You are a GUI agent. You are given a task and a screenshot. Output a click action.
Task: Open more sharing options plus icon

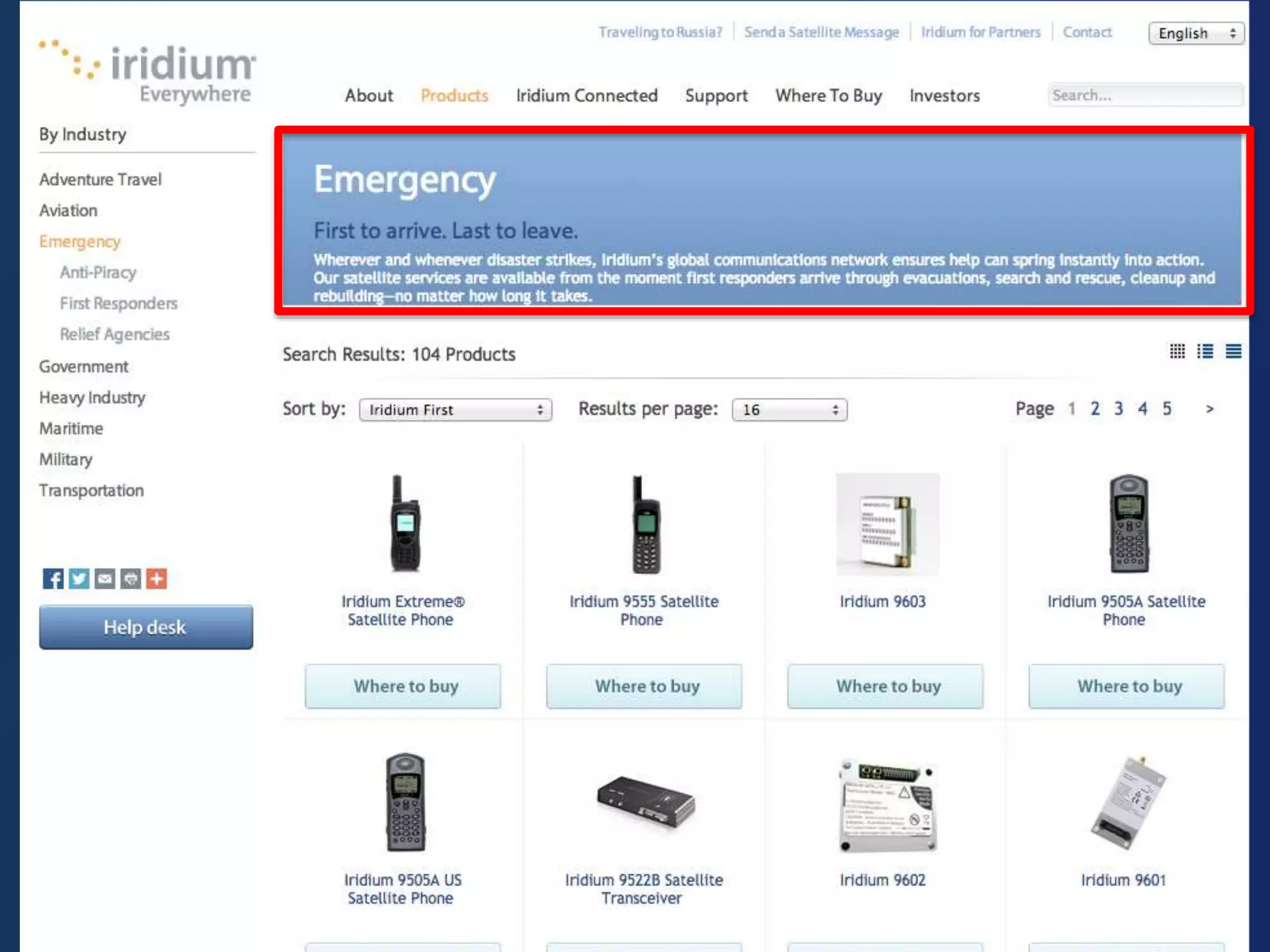coord(157,579)
